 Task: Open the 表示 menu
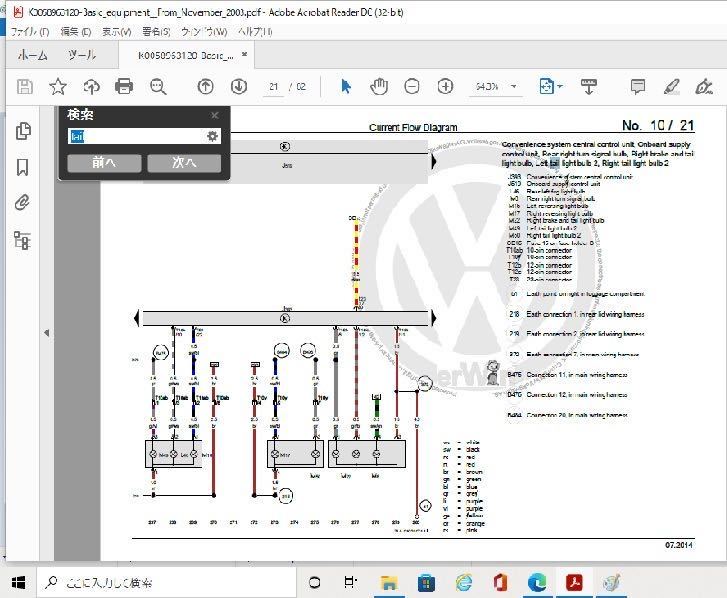pyautogui.click(x=116, y=32)
